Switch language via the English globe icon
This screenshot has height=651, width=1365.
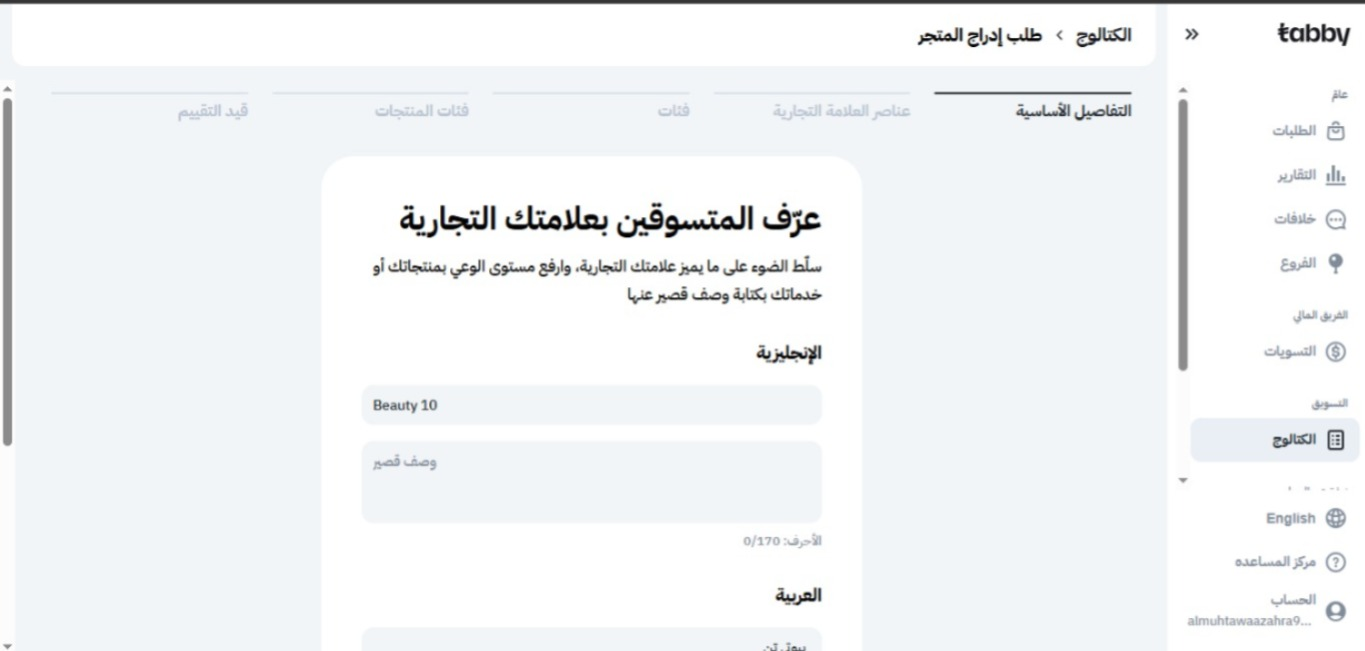(x=1334, y=518)
